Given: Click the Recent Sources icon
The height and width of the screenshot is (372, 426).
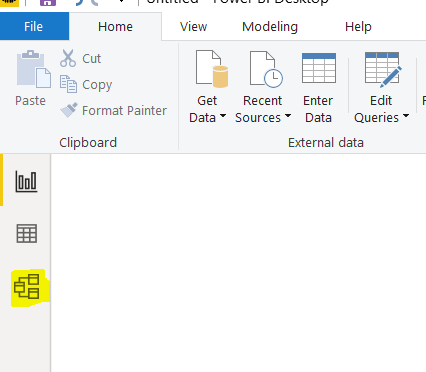Looking at the screenshot, I should pyautogui.click(x=266, y=69).
